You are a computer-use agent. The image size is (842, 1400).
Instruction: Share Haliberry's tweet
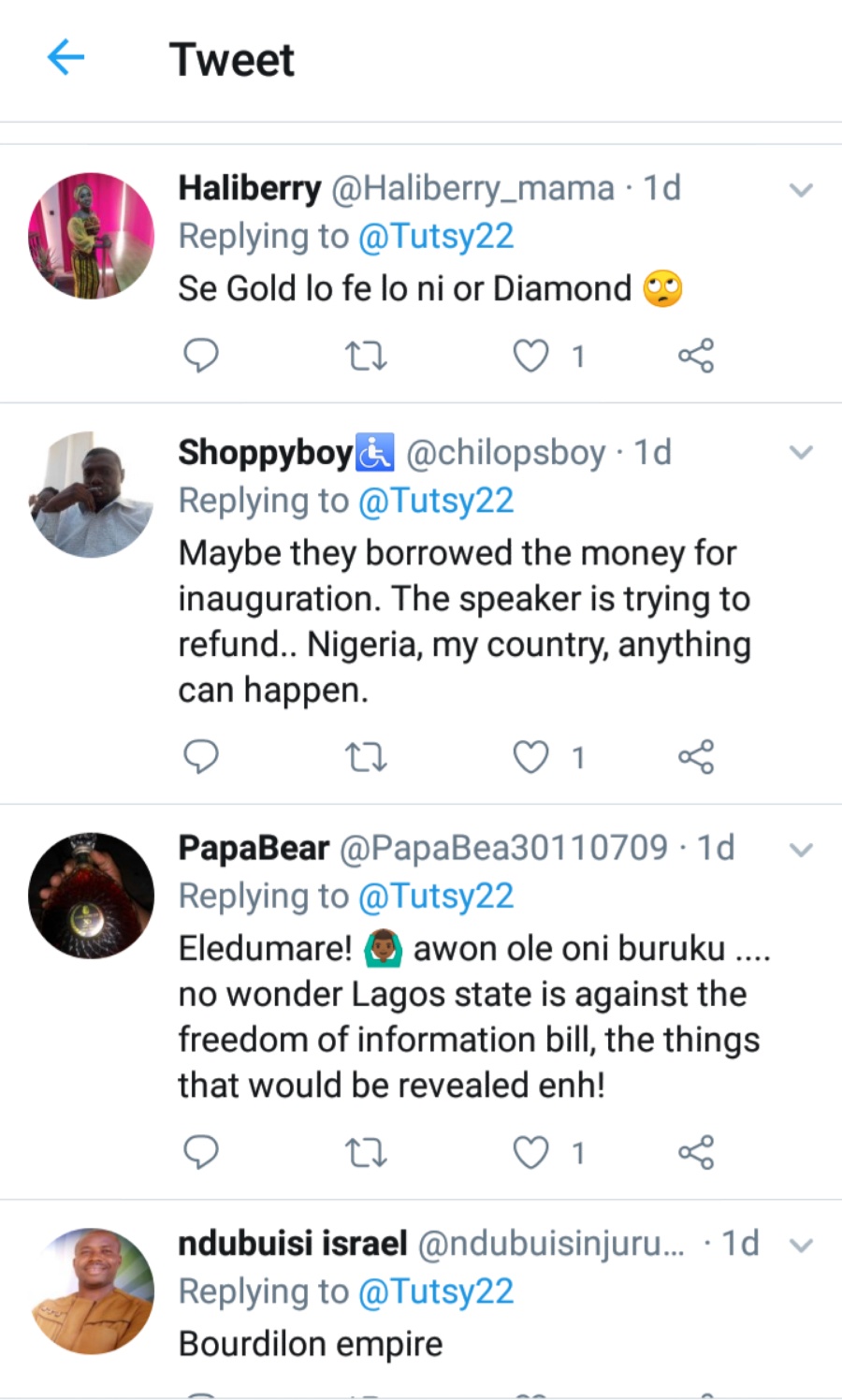coord(696,356)
